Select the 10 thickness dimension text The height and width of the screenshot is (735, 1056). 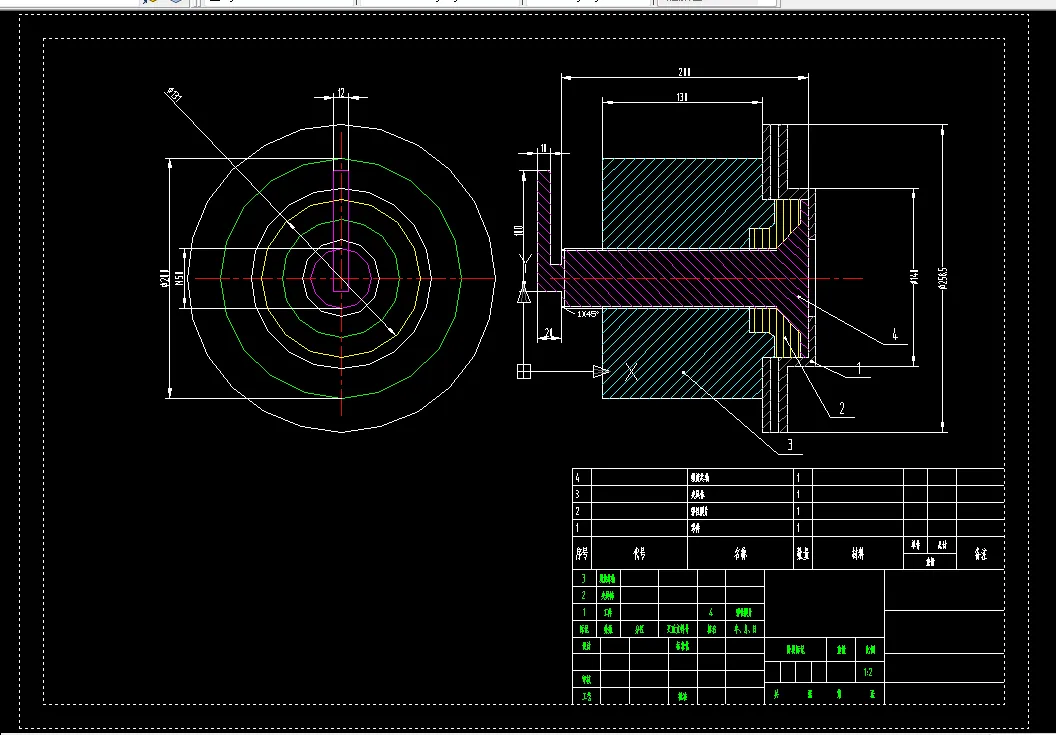point(543,148)
